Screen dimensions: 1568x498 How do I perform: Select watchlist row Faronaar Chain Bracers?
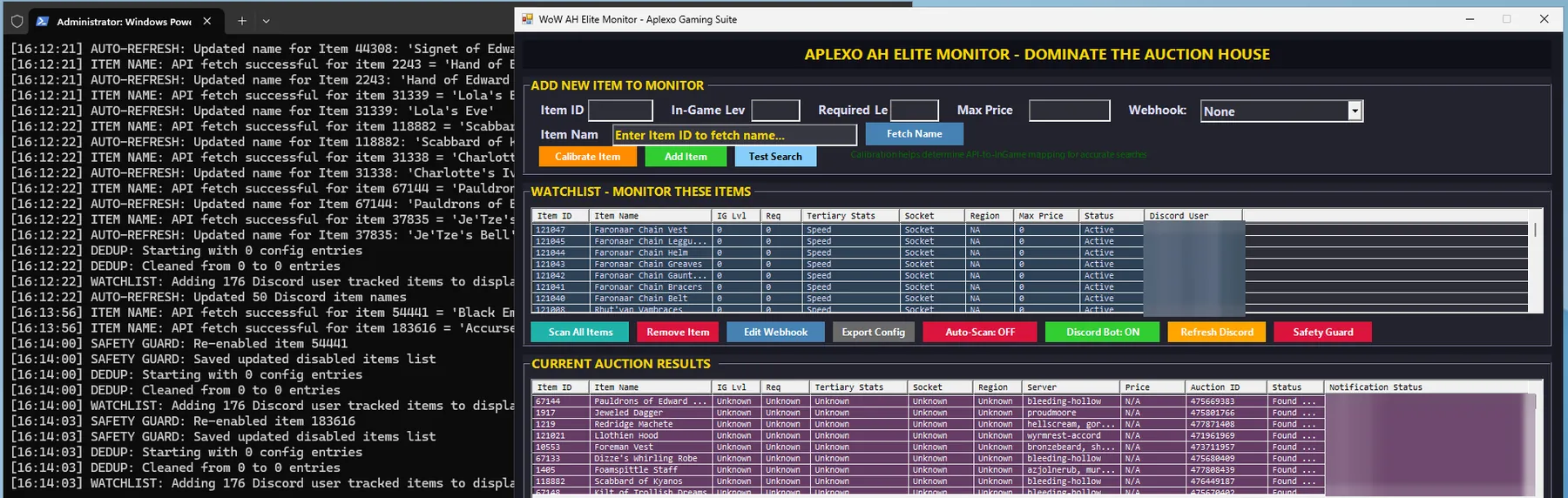(x=1030, y=286)
